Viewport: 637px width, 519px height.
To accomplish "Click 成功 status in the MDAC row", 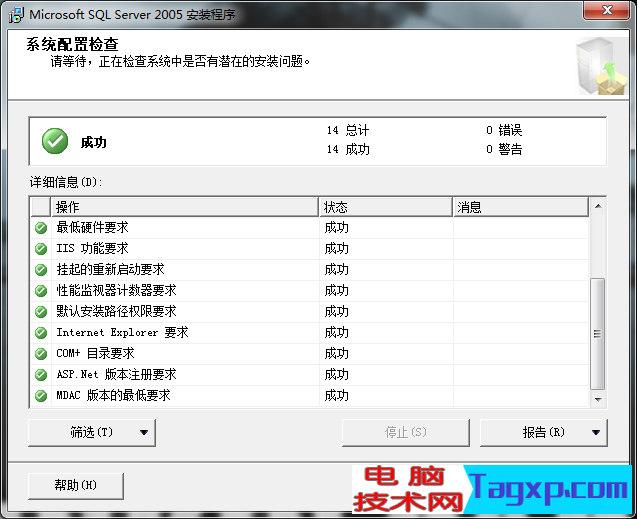I will point(336,396).
